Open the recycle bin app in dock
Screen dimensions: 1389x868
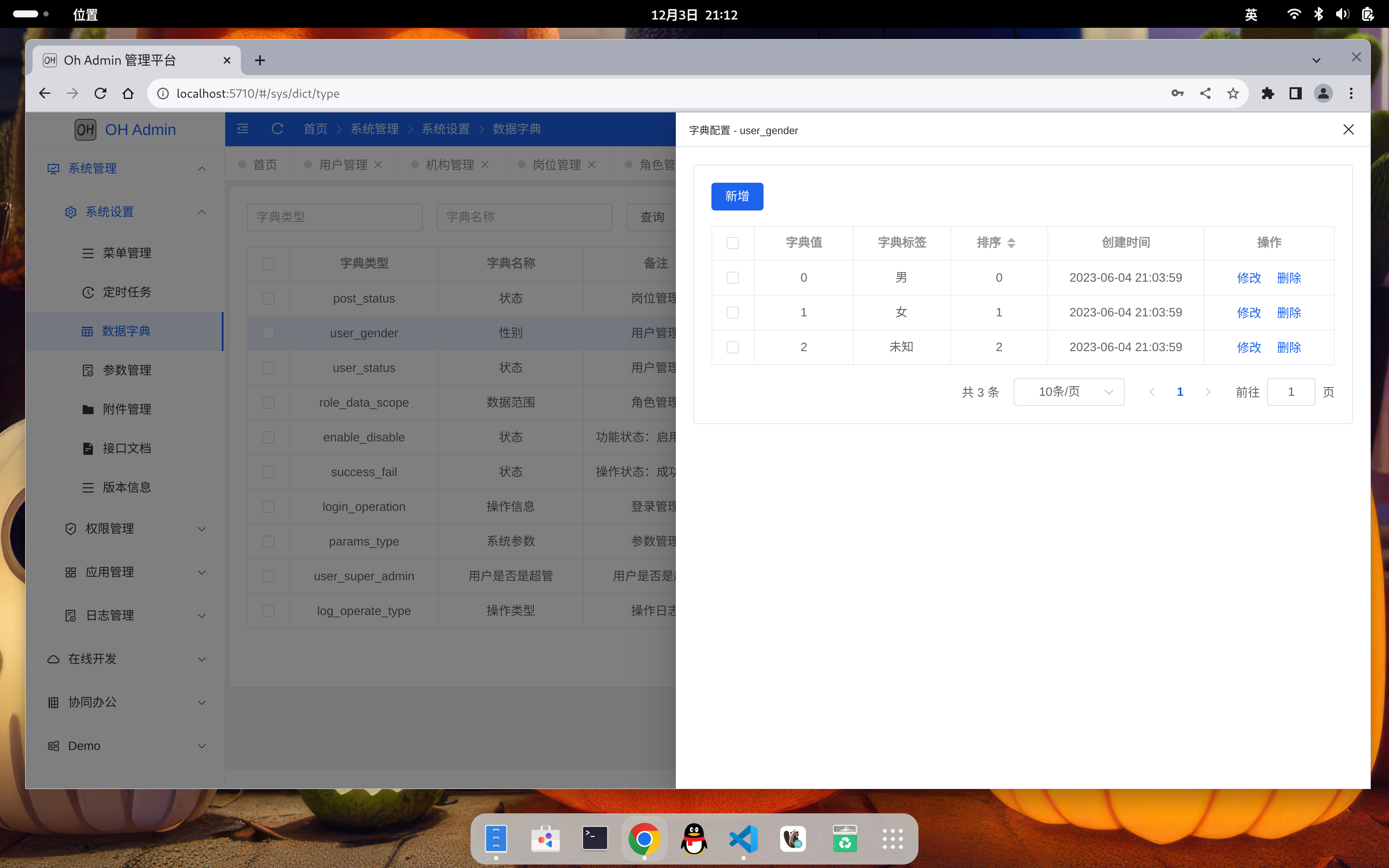tap(845, 839)
